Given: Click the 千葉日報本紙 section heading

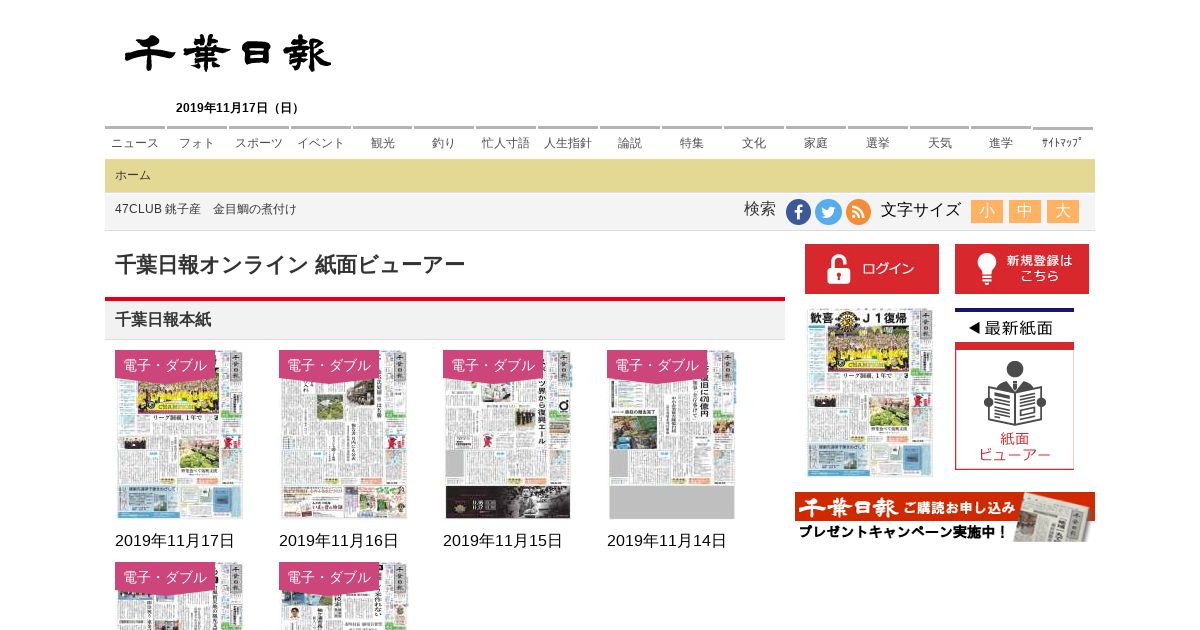Looking at the screenshot, I should (x=163, y=320).
